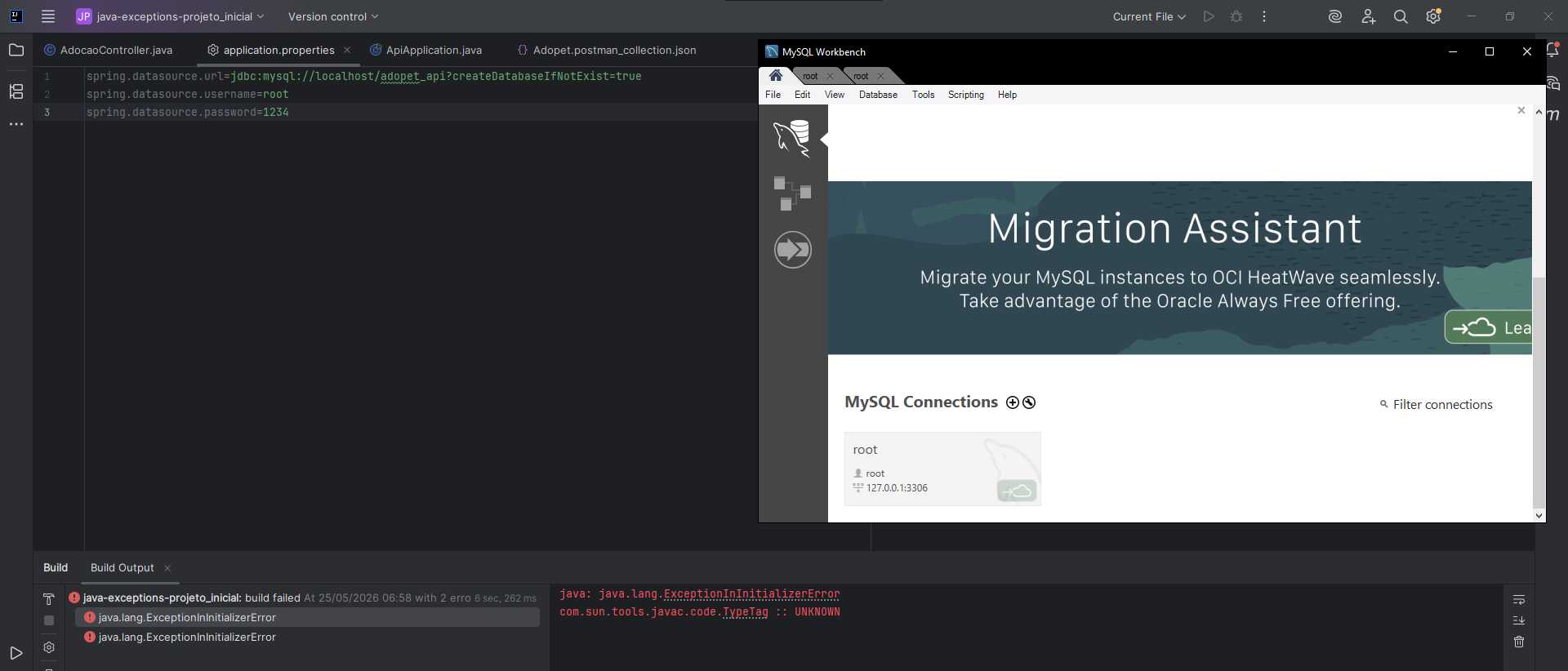1568x671 pixels.
Task: Select the Build tab in bottom panel
Action: click(56, 567)
